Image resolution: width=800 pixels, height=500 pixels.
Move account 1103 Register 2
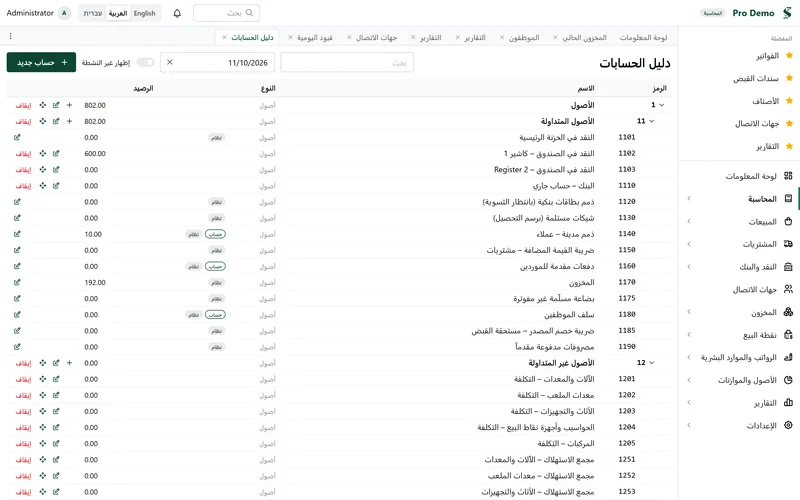[43, 169]
